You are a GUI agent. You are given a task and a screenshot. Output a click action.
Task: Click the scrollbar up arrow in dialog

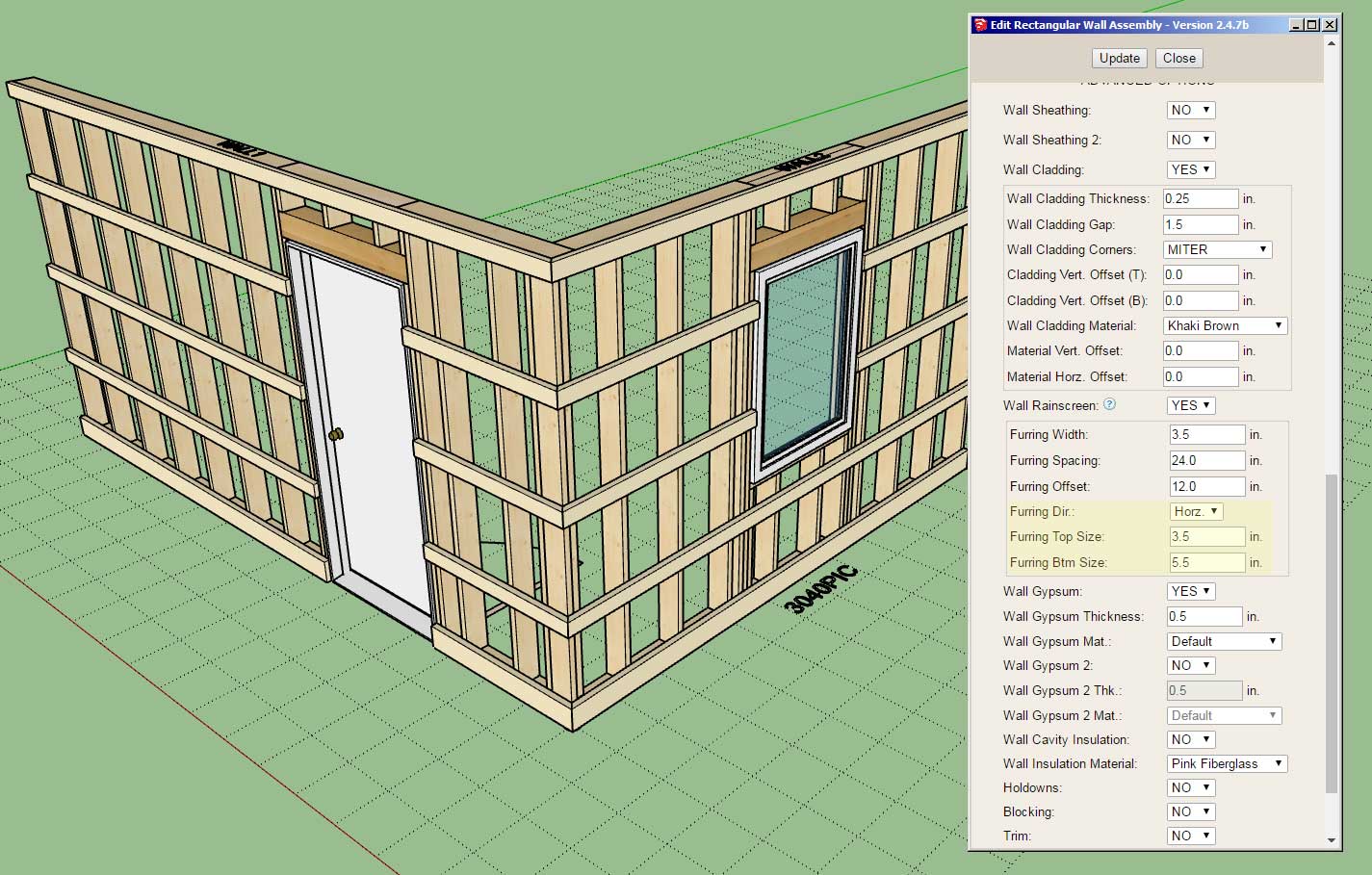click(1332, 43)
